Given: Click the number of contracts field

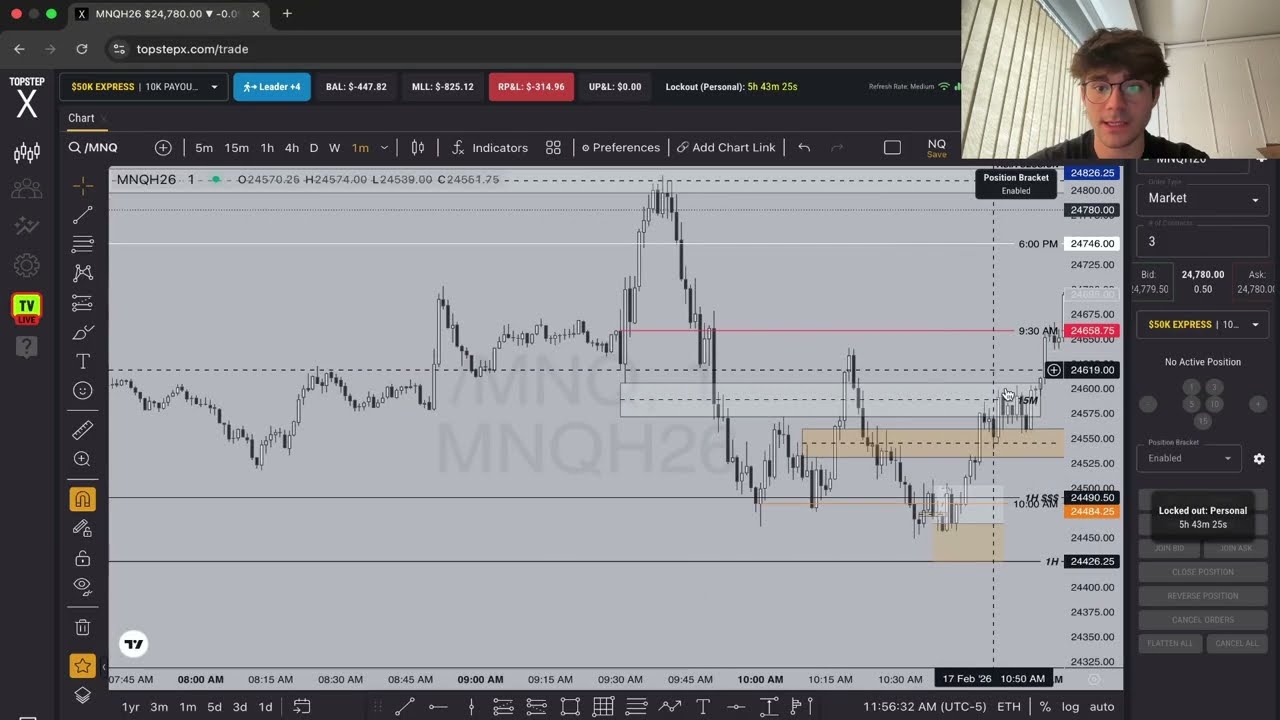Looking at the screenshot, I should point(1203,241).
